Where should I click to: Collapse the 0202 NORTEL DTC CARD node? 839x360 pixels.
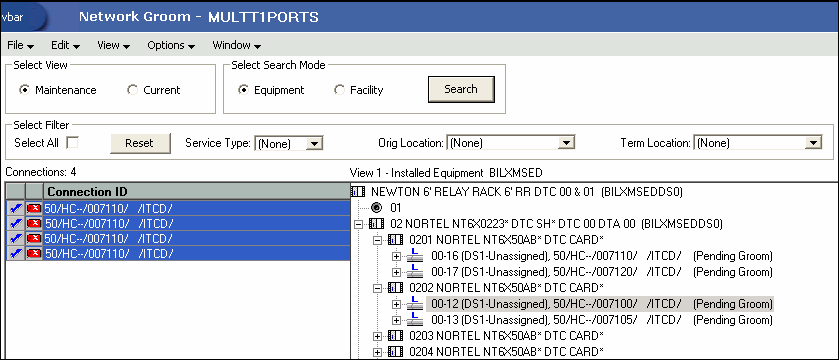click(377, 288)
